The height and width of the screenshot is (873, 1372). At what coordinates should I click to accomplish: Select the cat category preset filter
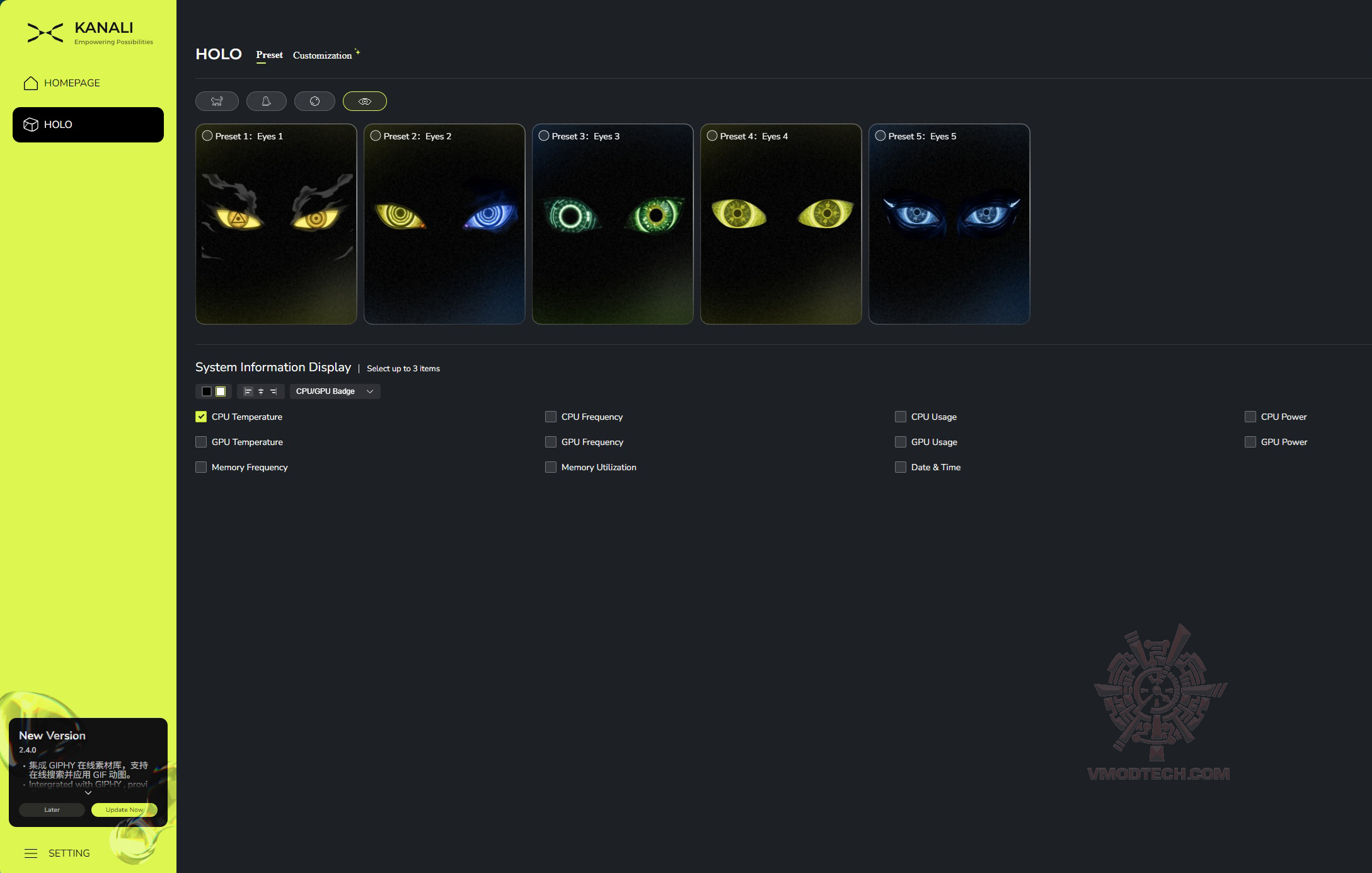click(x=217, y=101)
